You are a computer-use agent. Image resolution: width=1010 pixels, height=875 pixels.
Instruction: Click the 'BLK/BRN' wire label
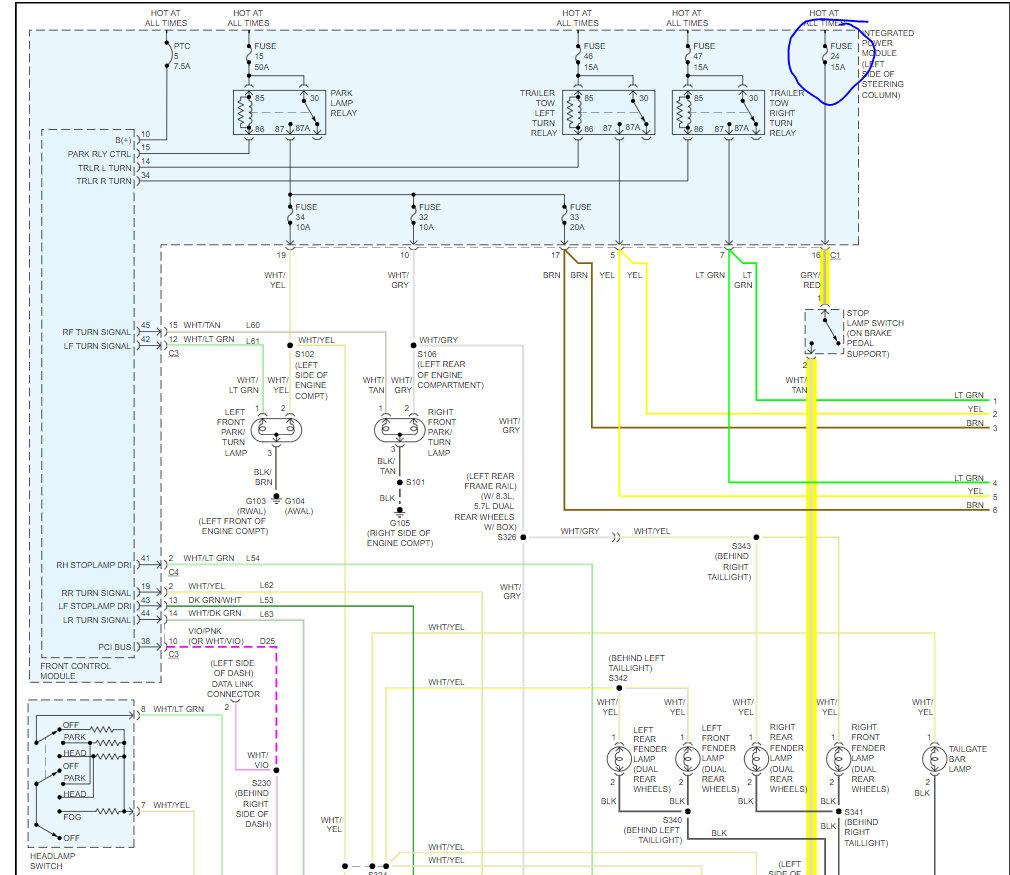pyautogui.click(x=263, y=477)
